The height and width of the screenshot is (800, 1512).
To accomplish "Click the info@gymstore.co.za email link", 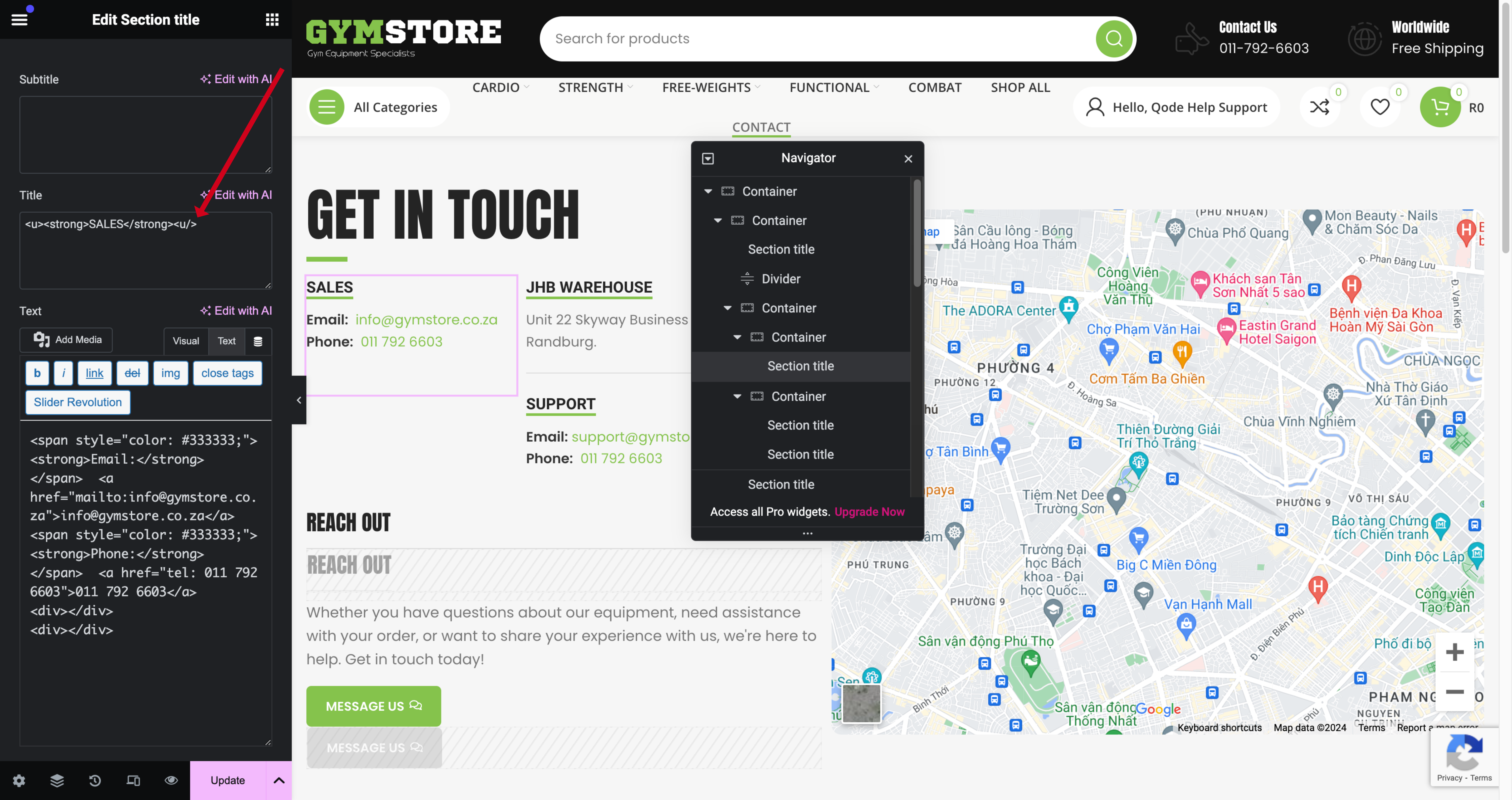I will pyautogui.click(x=426, y=320).
